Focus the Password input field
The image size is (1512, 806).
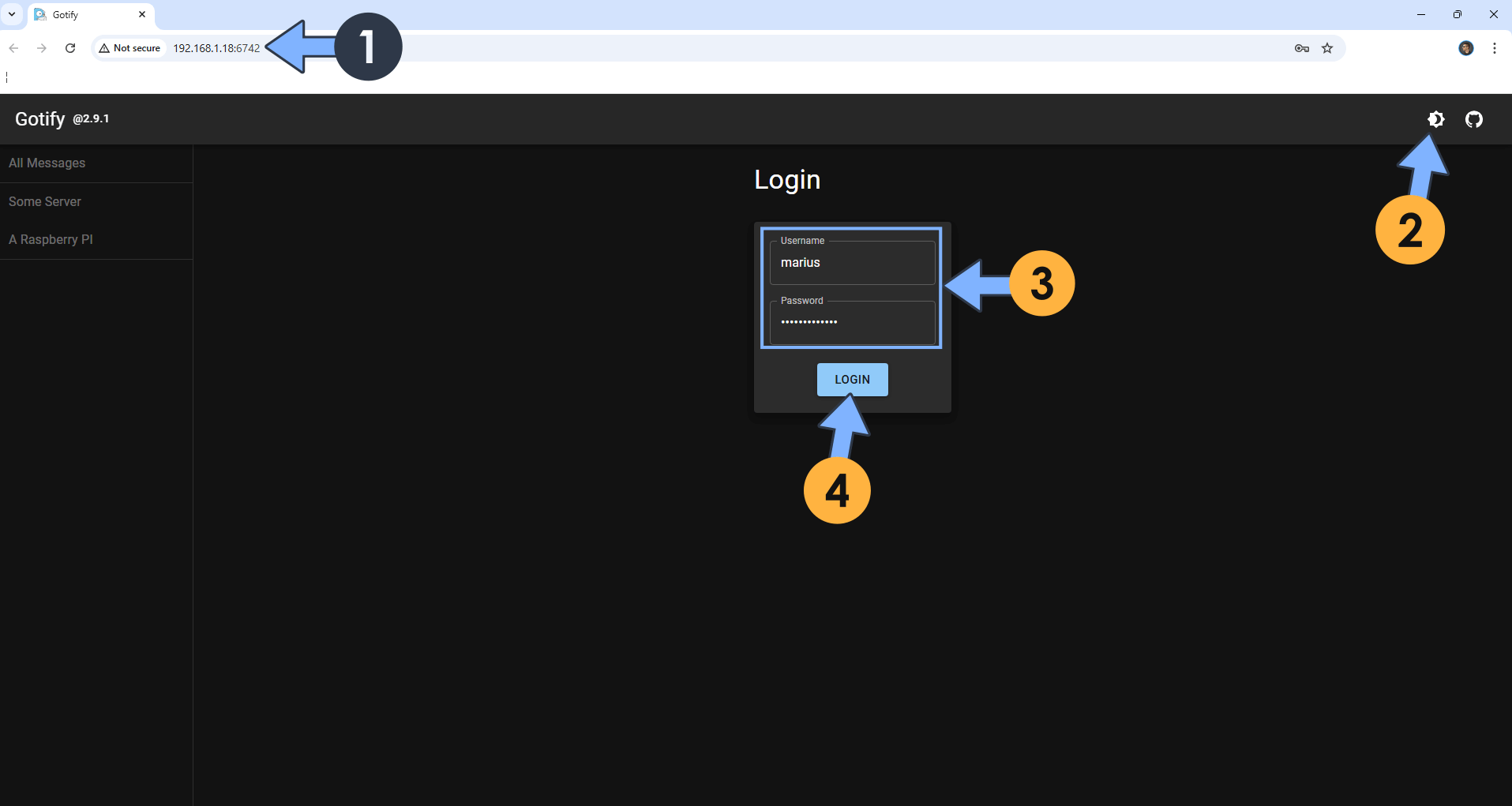tap(852, 322)
